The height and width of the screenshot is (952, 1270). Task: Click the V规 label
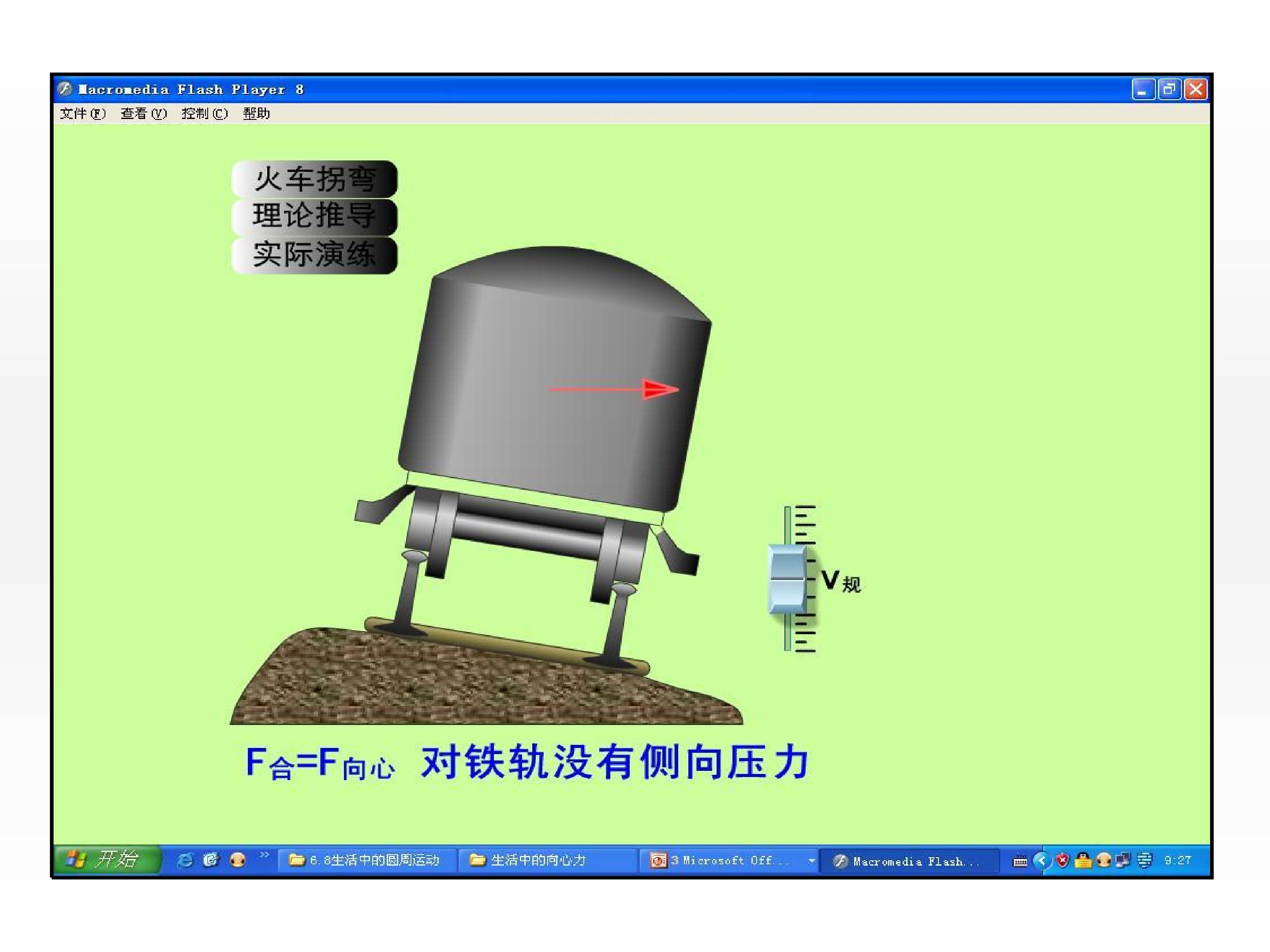[x=841, y=581]
